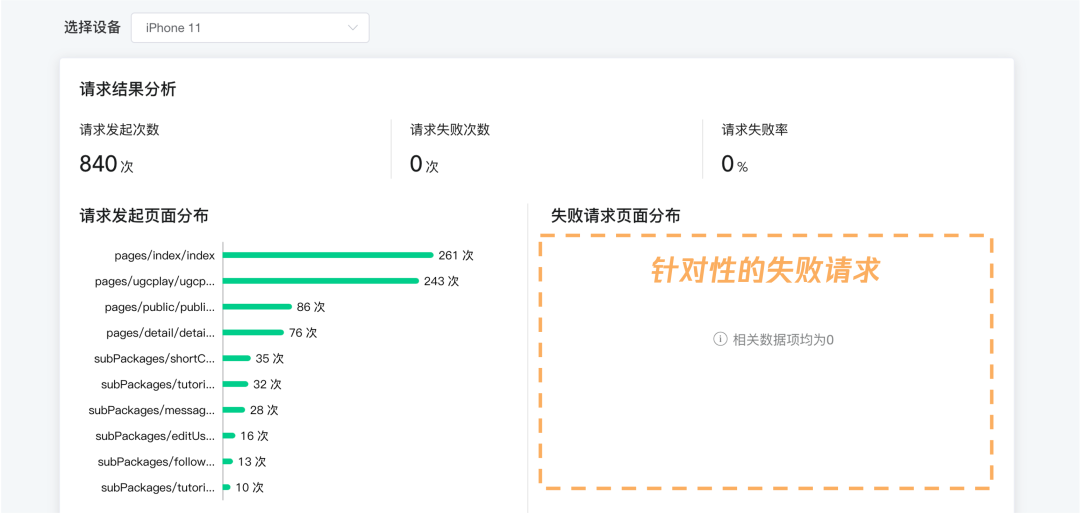This screenshot has height=514, width=1080.
Task: Click the 请求失败率 0% value
Action: click(734, 164)
